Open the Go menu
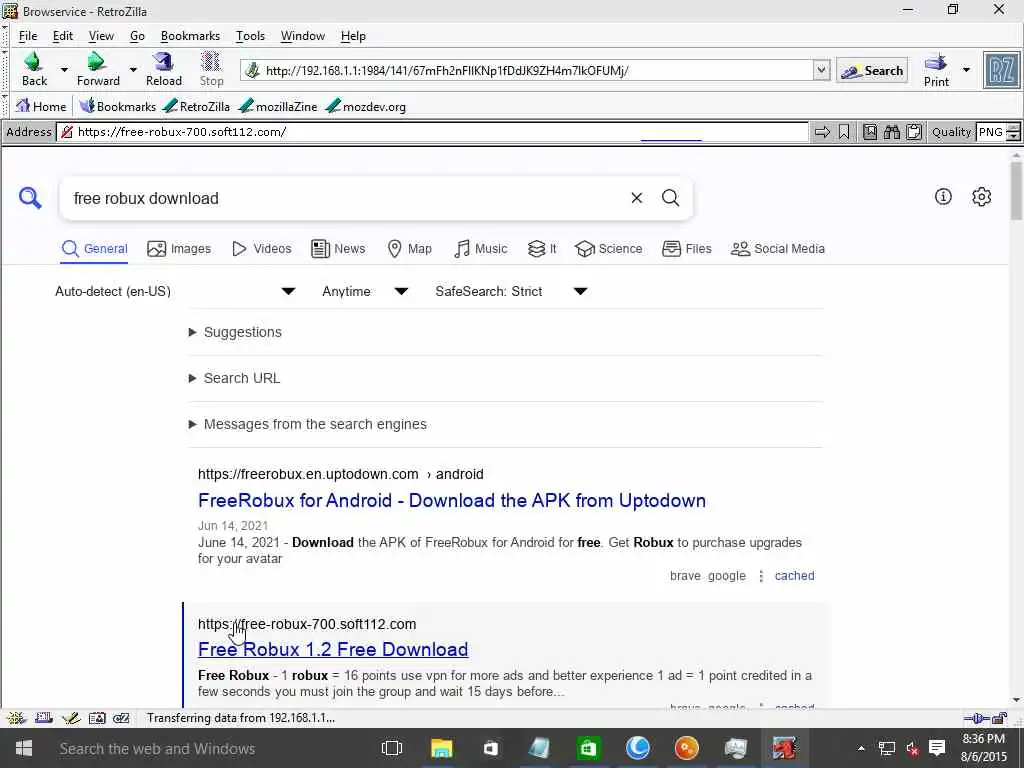This screenshot has width=1024, height=768. [x=137, y=36]
